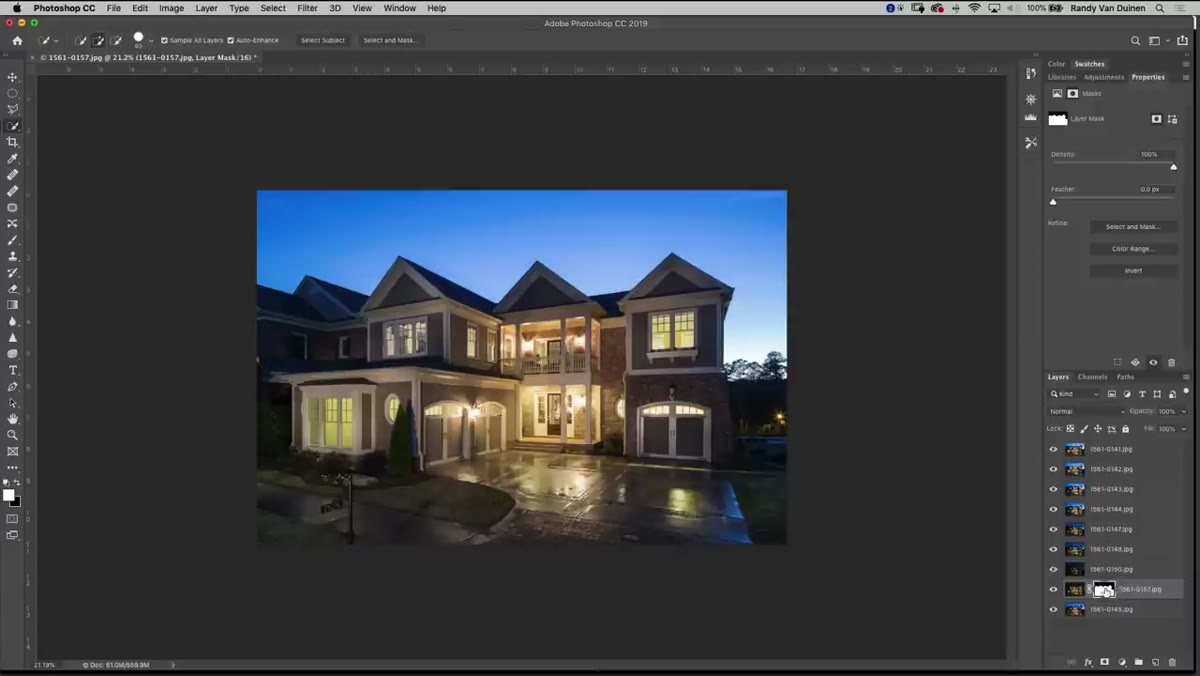Hide layer 1561-0144.jpg
Image resolution: width=1200 pixels, height=676 pixels.
(1053, 509)
